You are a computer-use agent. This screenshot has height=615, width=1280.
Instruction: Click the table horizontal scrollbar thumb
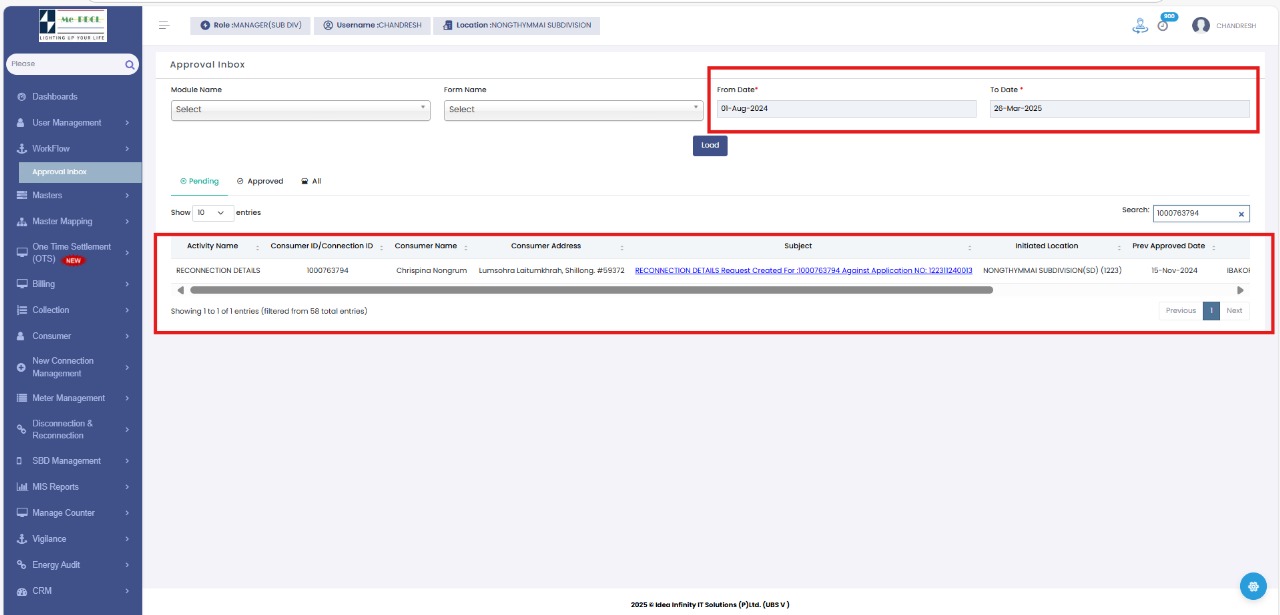coord(591,290)
